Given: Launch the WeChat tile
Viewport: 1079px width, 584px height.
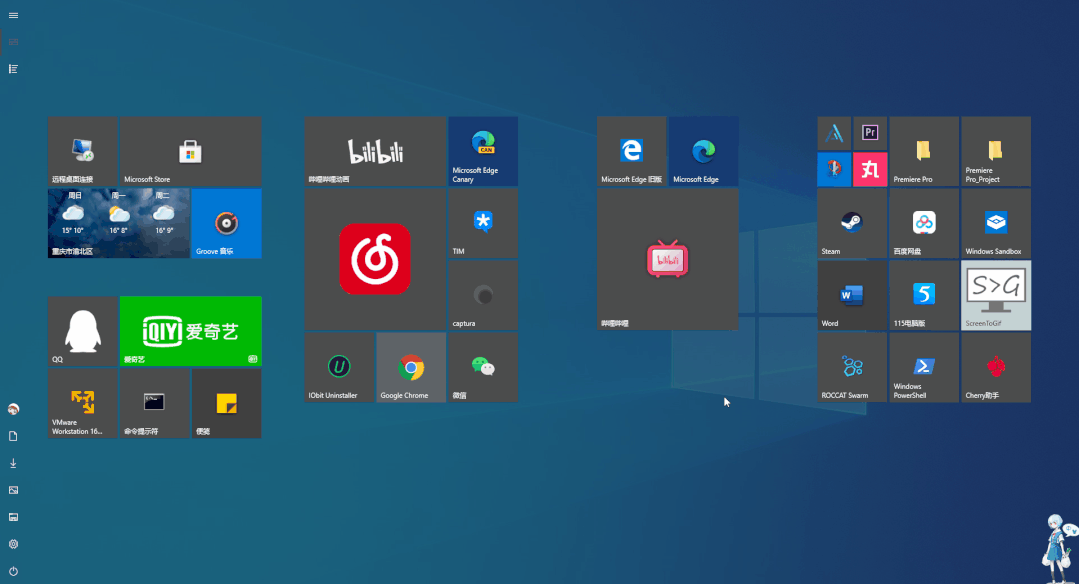Looking at the screenshot, I should [x=483, y=367].
